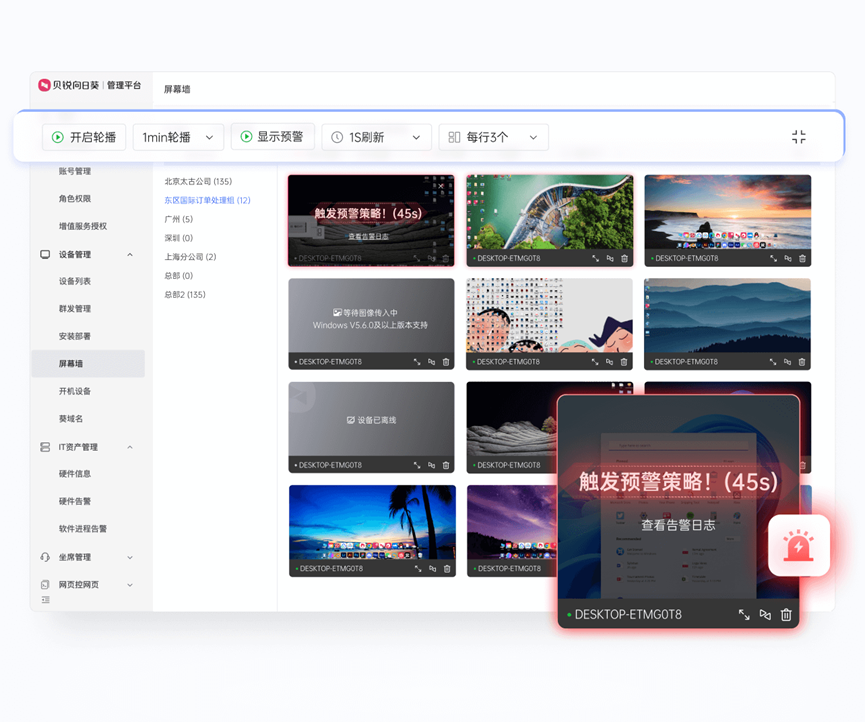The image size is (865, 722).
Task: Click the exit-fullscreen icon at toolbar right
Action: pyautogui.click(x=798, y=136)
